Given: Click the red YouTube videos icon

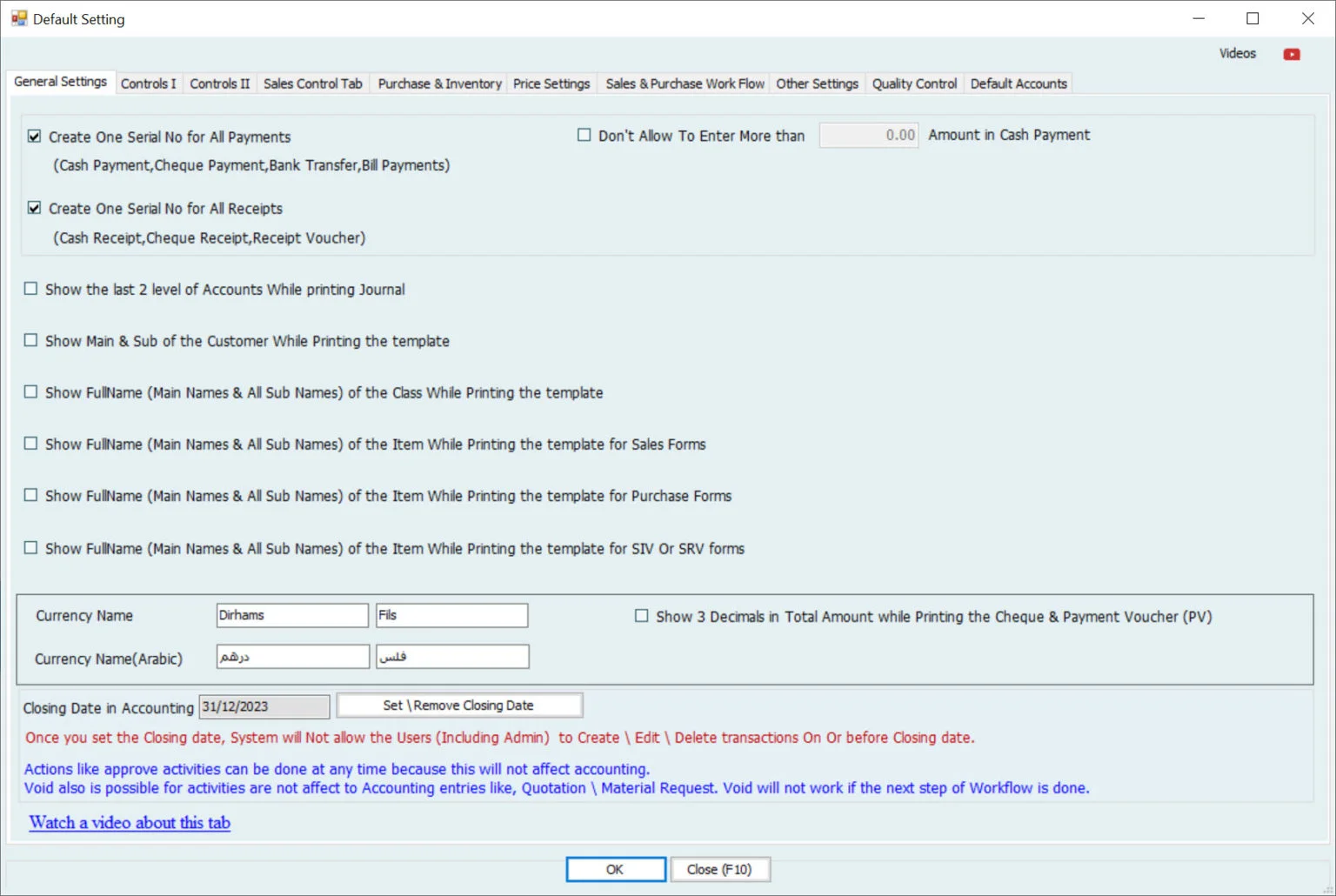Looking at the screenshot, I should click(1292, 54).
